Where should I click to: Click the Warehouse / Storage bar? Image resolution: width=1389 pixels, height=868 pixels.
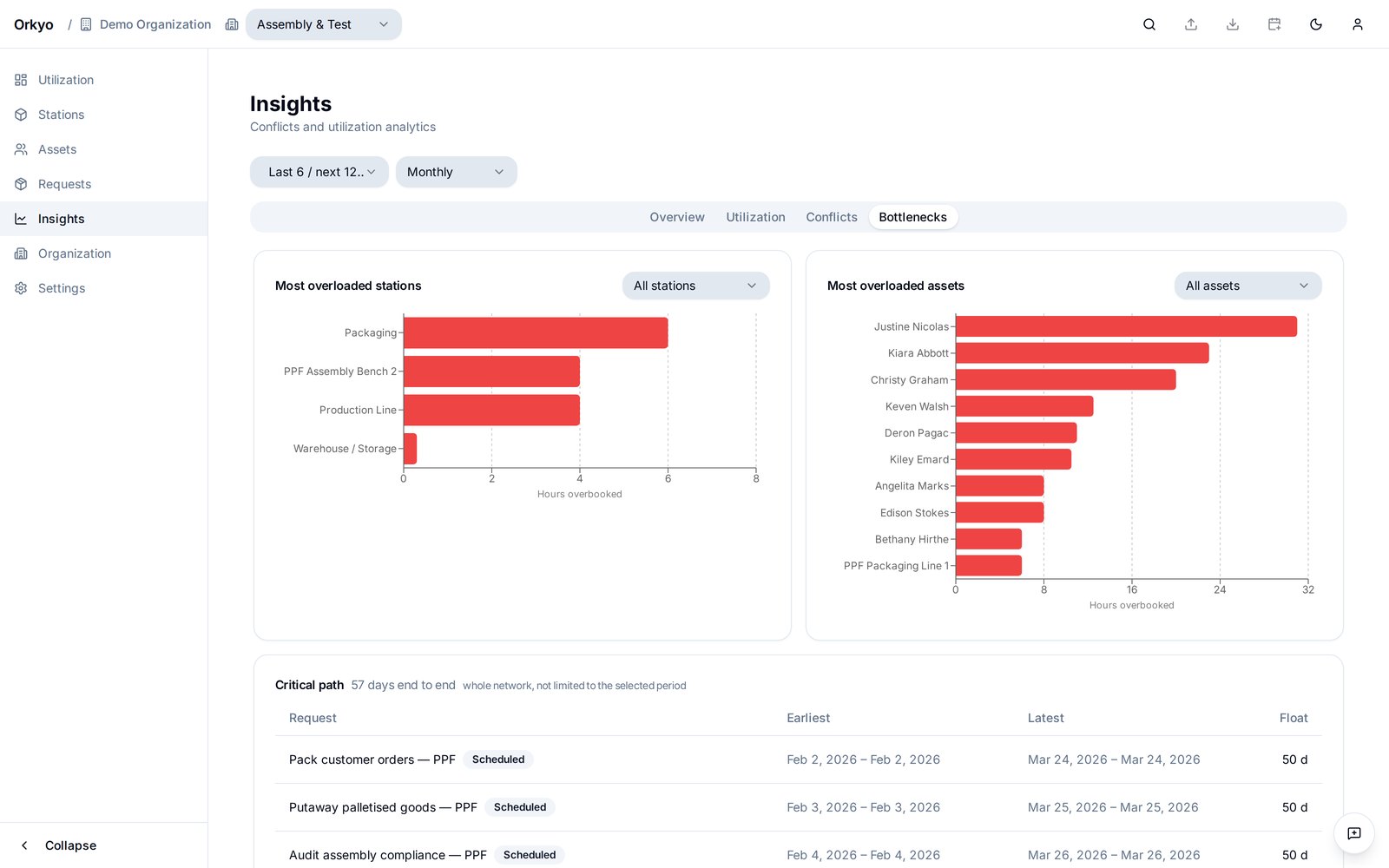[x=410, y=449]
